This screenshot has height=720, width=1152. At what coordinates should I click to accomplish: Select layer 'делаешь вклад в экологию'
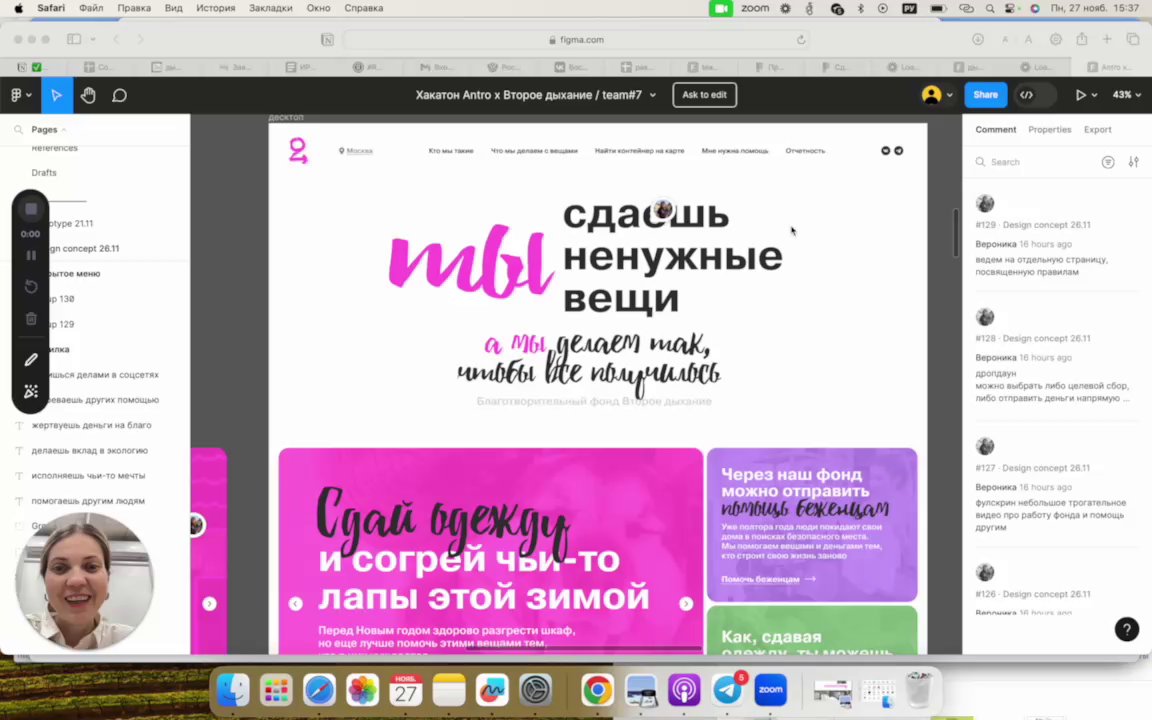tap(90, 450)
